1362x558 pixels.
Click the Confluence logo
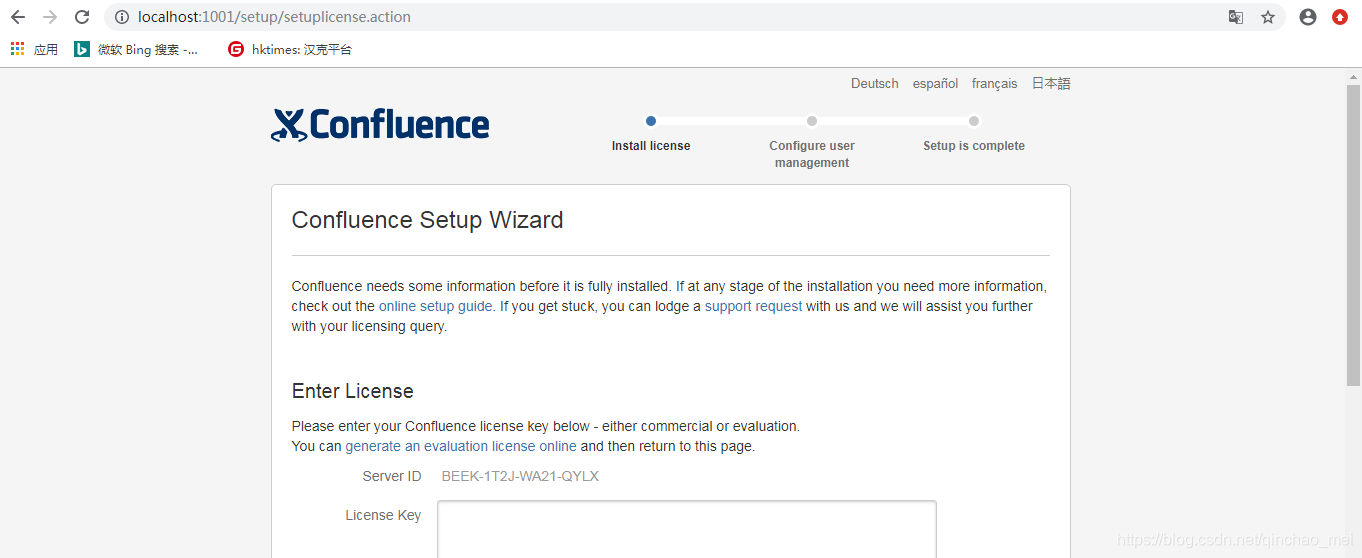[x=380, y=124]
